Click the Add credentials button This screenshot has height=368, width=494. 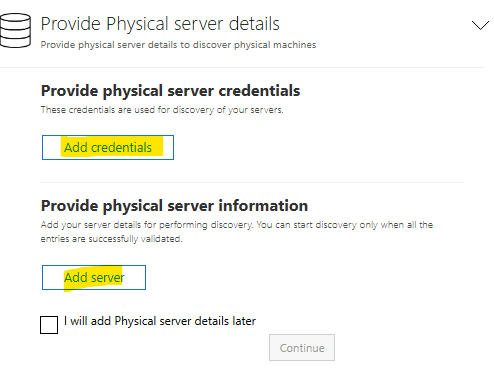point(108,147)
